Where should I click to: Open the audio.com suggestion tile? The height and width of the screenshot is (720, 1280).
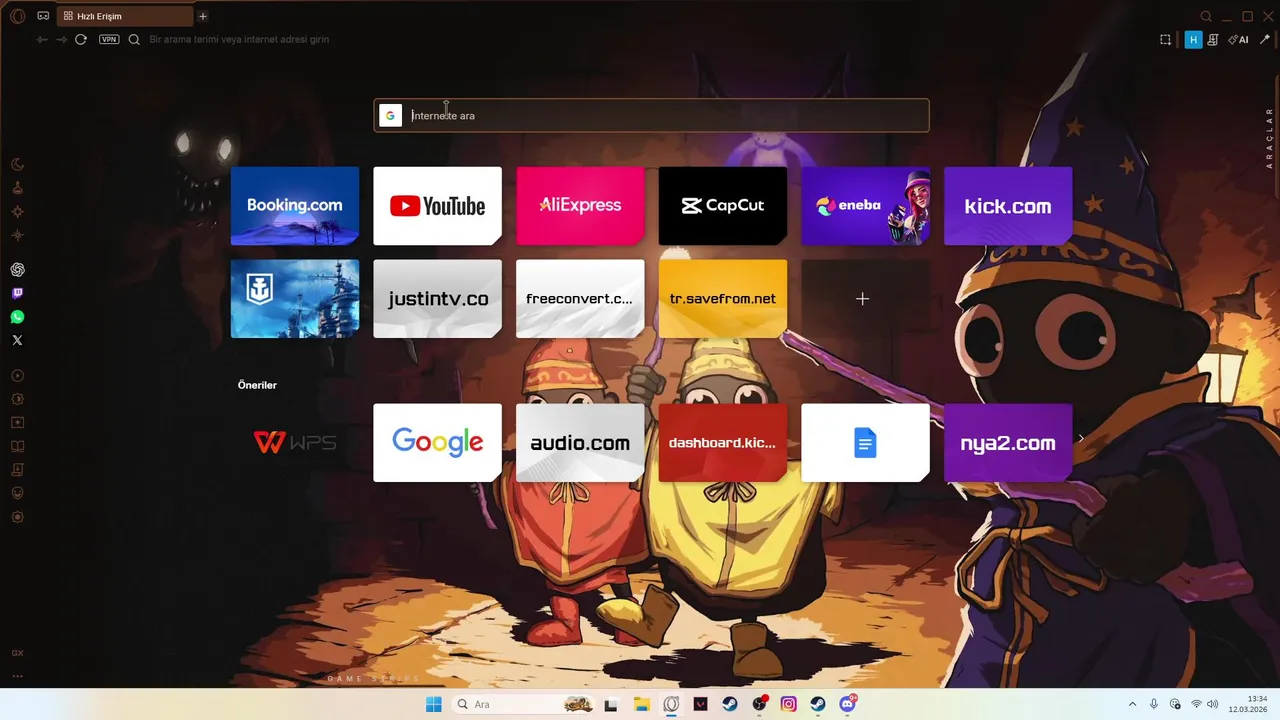click(580, 443)
